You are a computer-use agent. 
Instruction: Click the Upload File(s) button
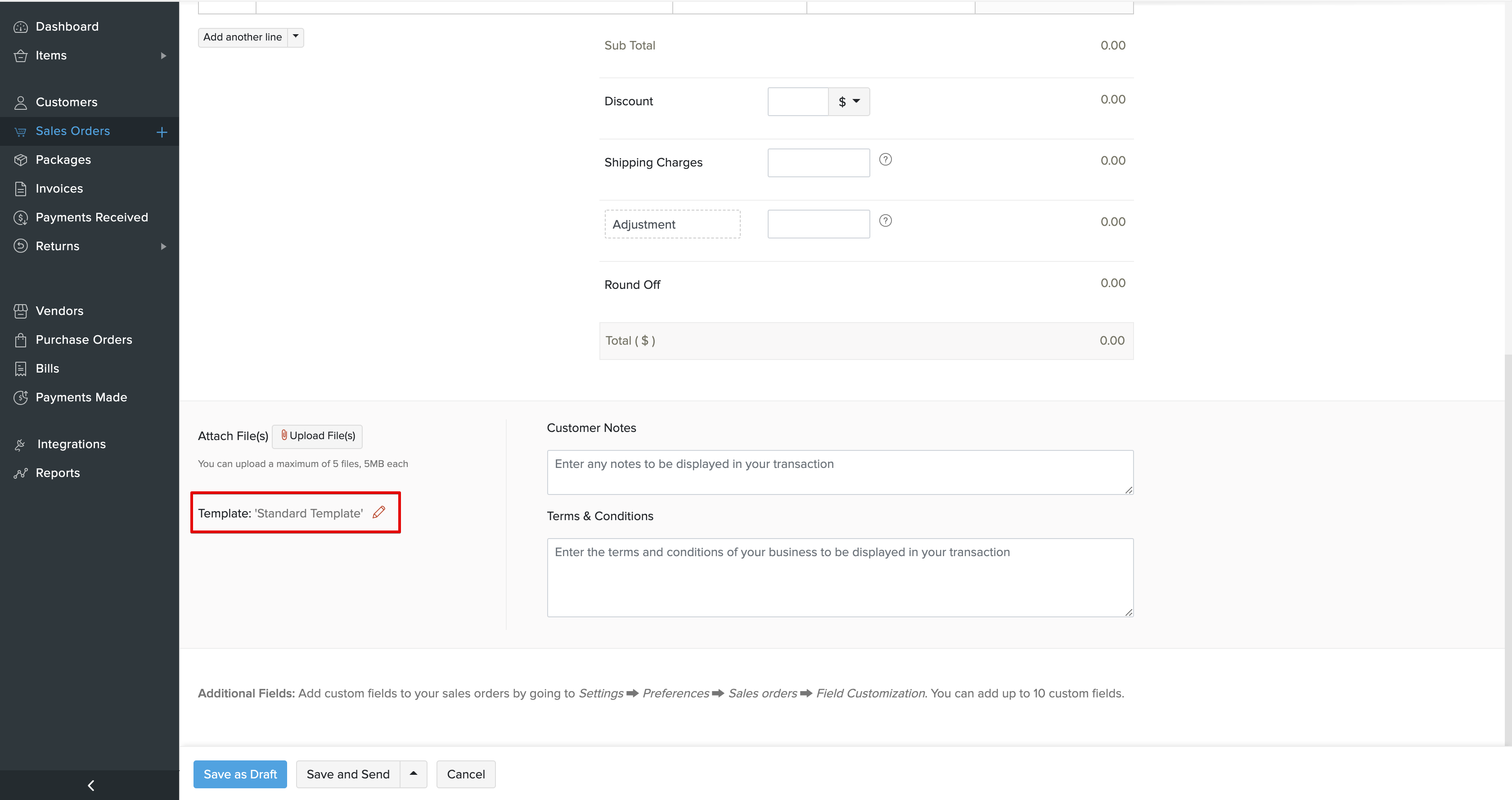(x=318, y=436)
